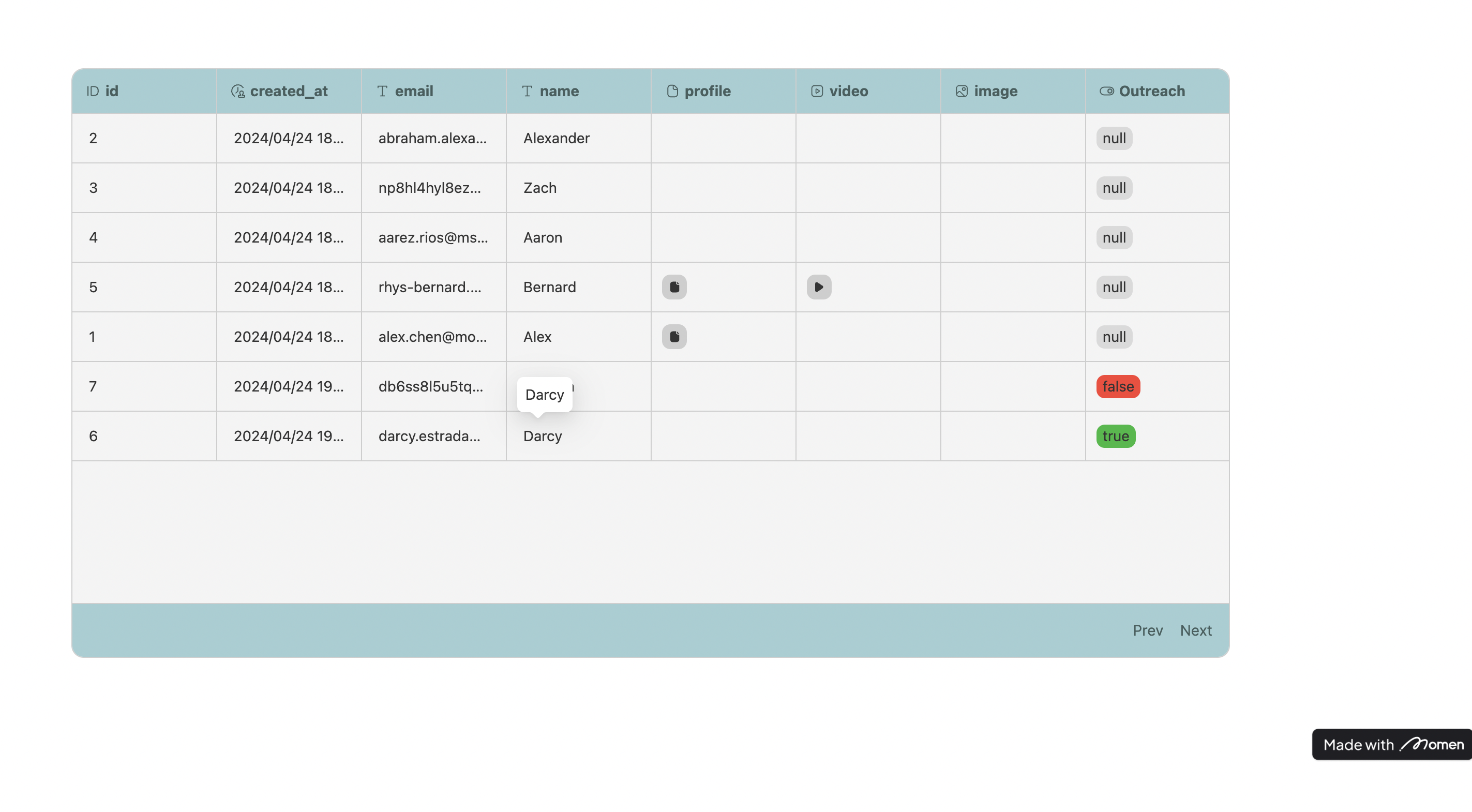Select the name column header
The width and height of the screenshot is (1472, 812).
tap(579, 92)
